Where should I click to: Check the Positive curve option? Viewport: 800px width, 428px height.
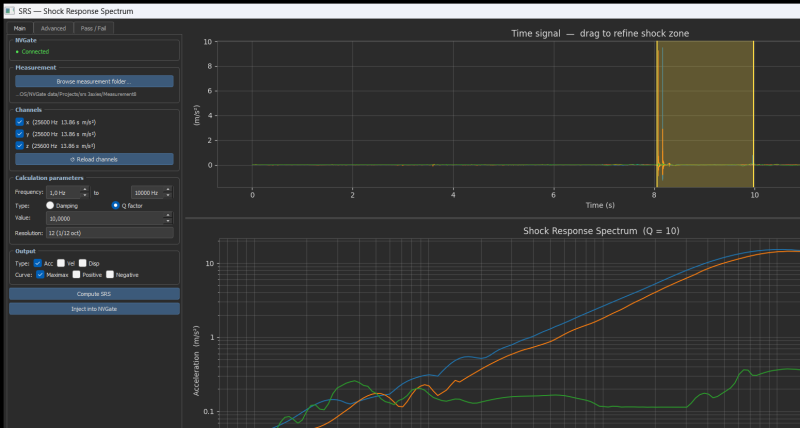(x=77, y=274)
